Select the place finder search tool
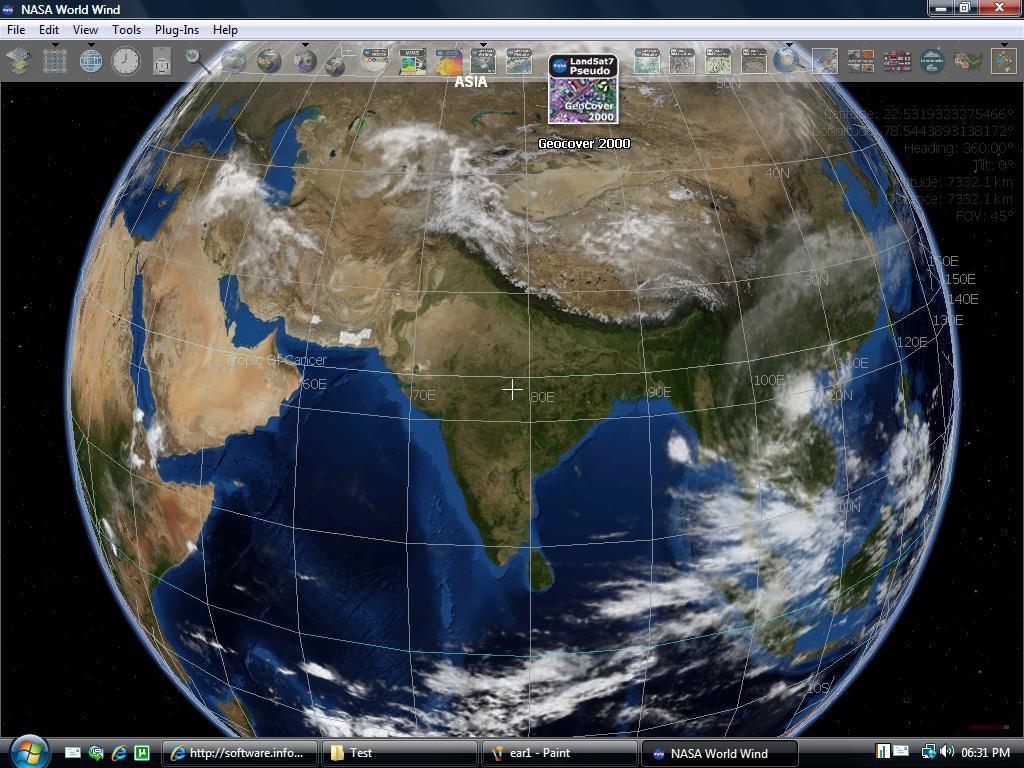Image resolution: width=1024 pixels, height=768 pixels. (192, 60)
